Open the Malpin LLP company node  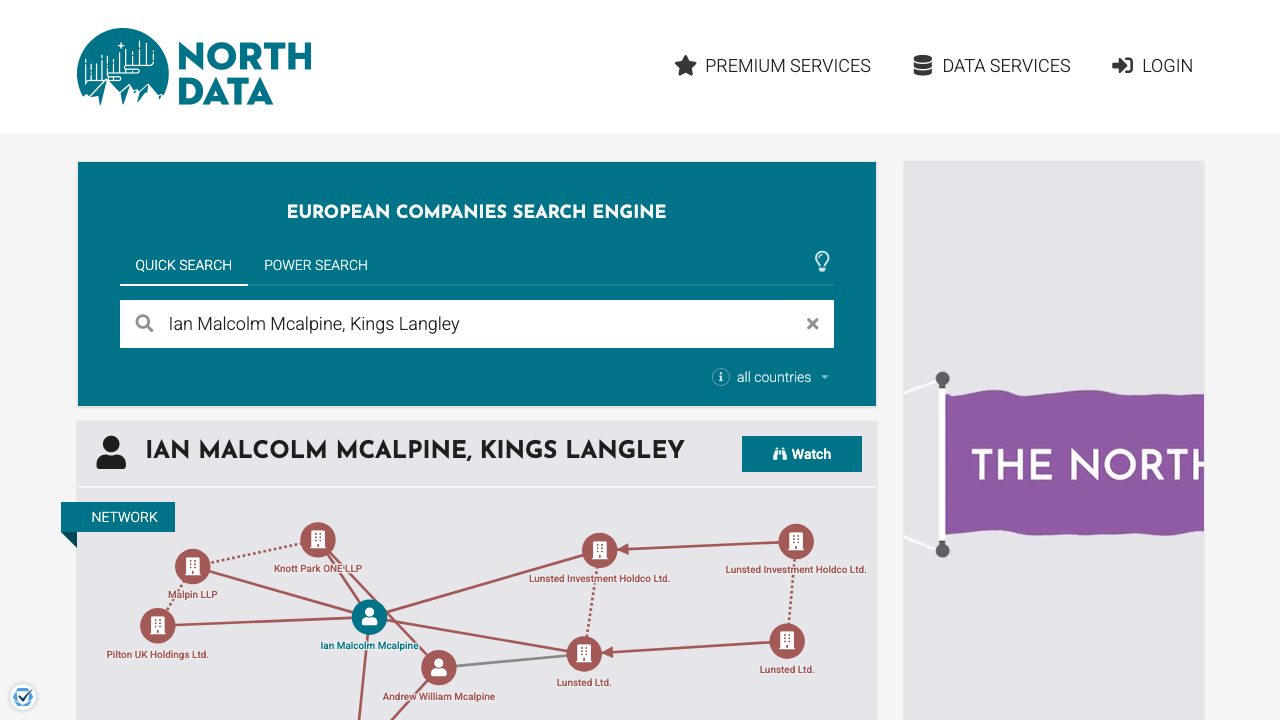193,566
